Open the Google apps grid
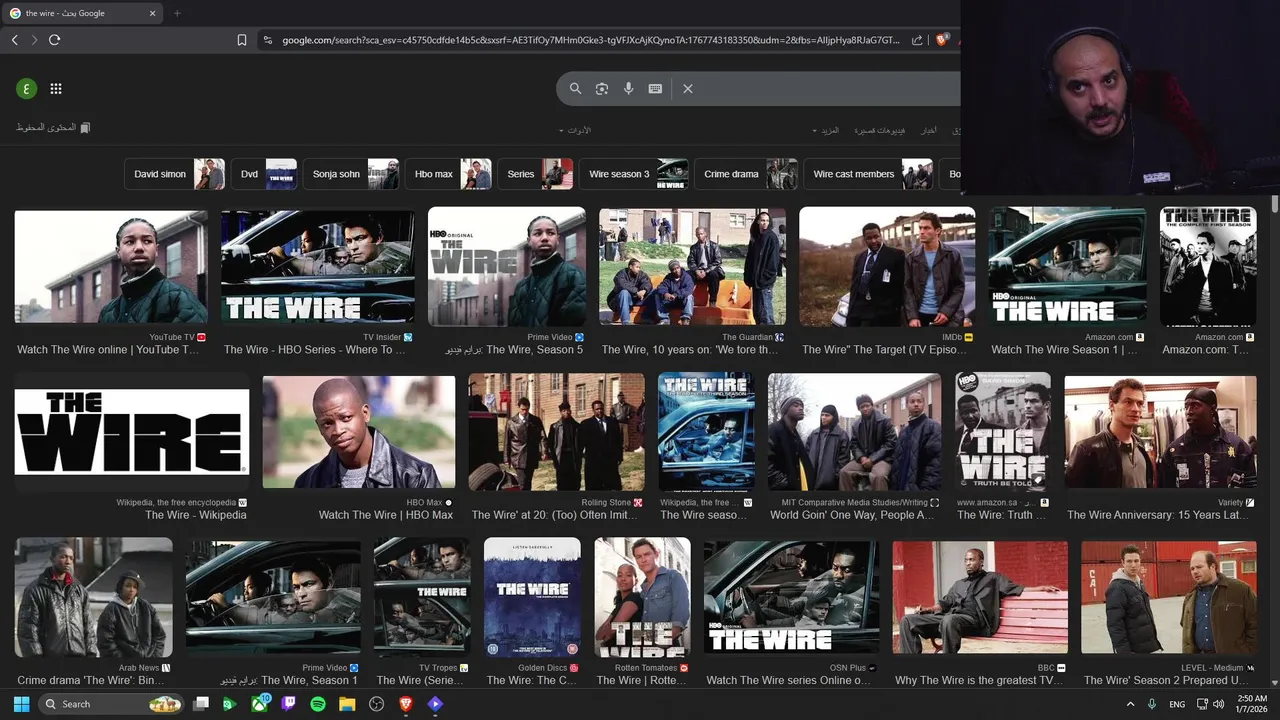This screenshot has height=720, width=1280. (56, 88)
